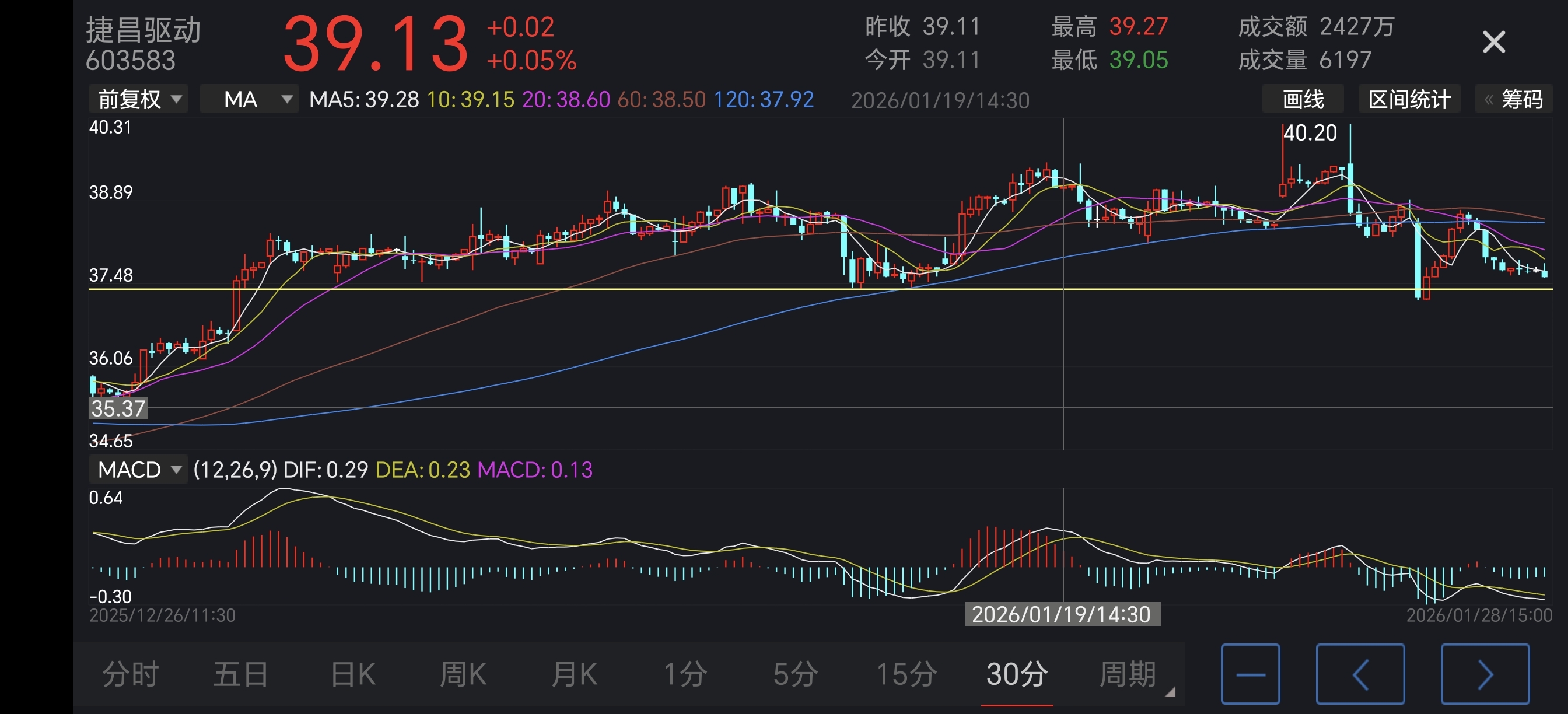Click the 画线 draw line button

coord(1303,99)
